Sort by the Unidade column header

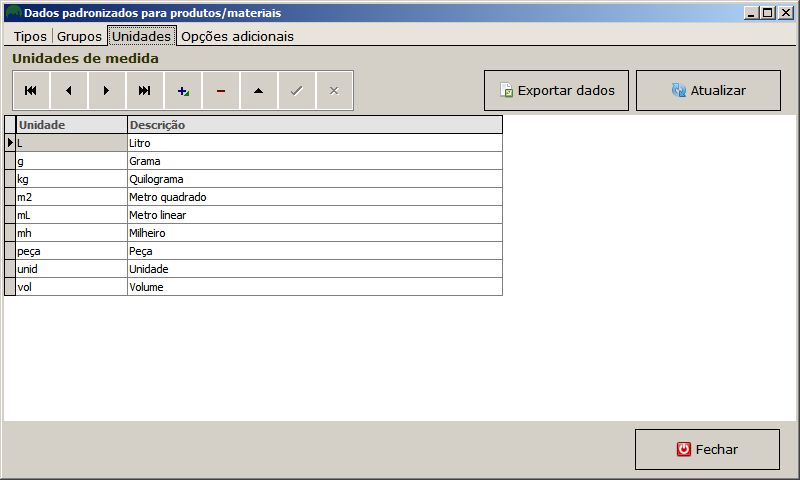click(x=71, y=124)
